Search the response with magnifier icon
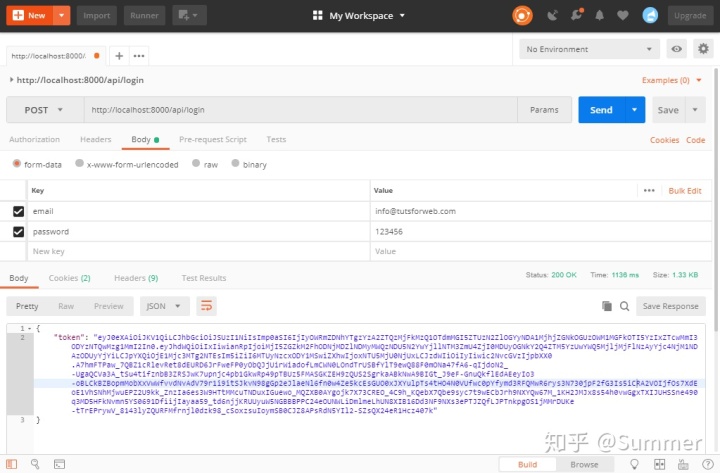720x473 pixels. [624, 306]
